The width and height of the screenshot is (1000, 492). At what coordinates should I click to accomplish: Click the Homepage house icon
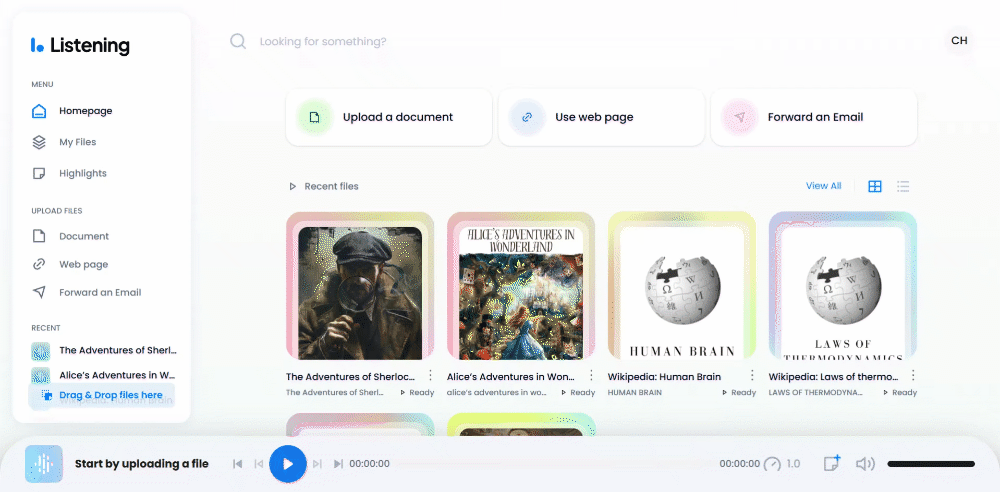click(39, 111)
